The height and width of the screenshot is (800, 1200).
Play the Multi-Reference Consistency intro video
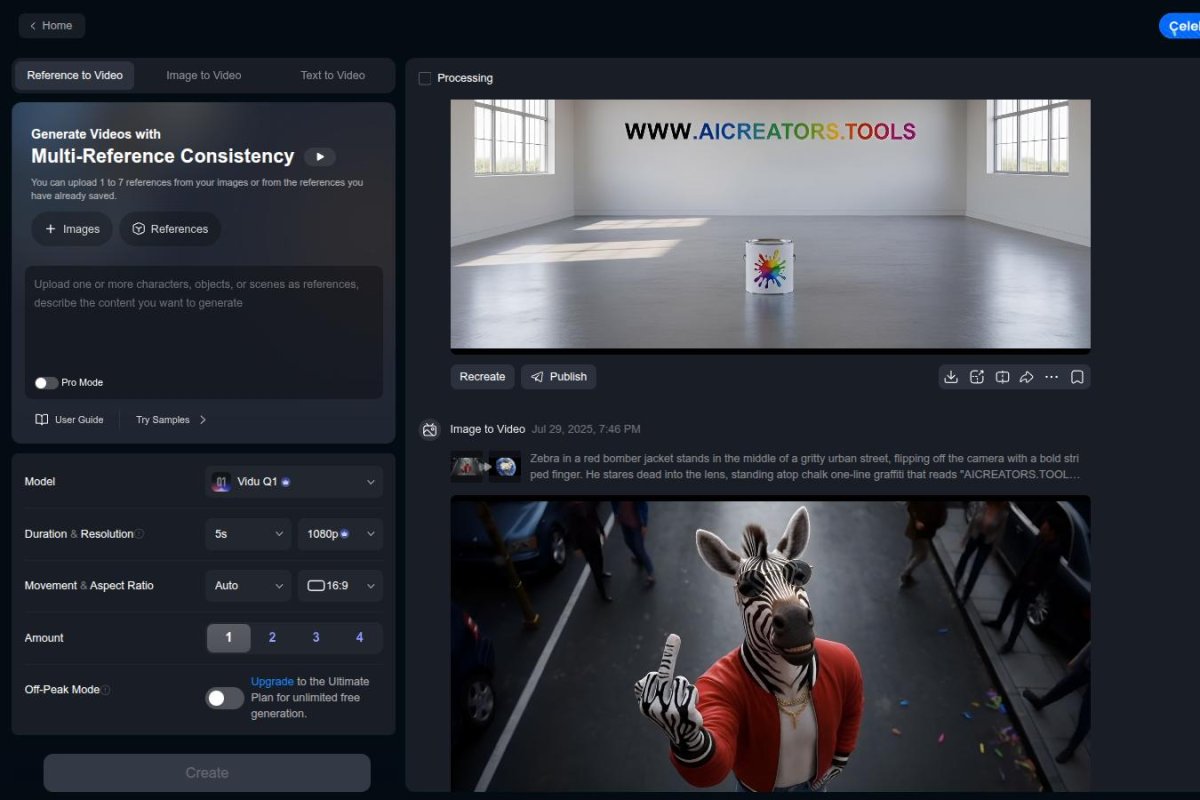[321, 157]
